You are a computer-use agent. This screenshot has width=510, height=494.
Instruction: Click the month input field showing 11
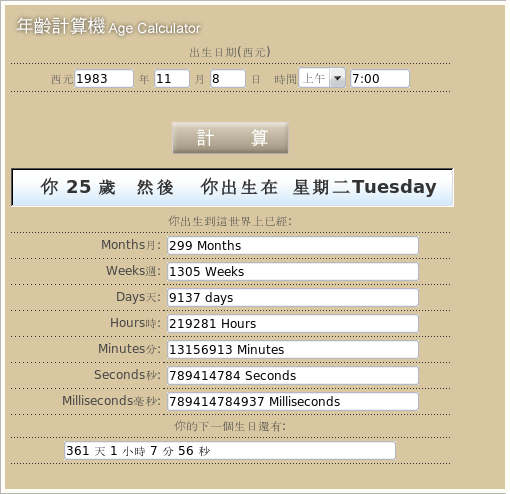pyautogui.click(x=172, y=79)
